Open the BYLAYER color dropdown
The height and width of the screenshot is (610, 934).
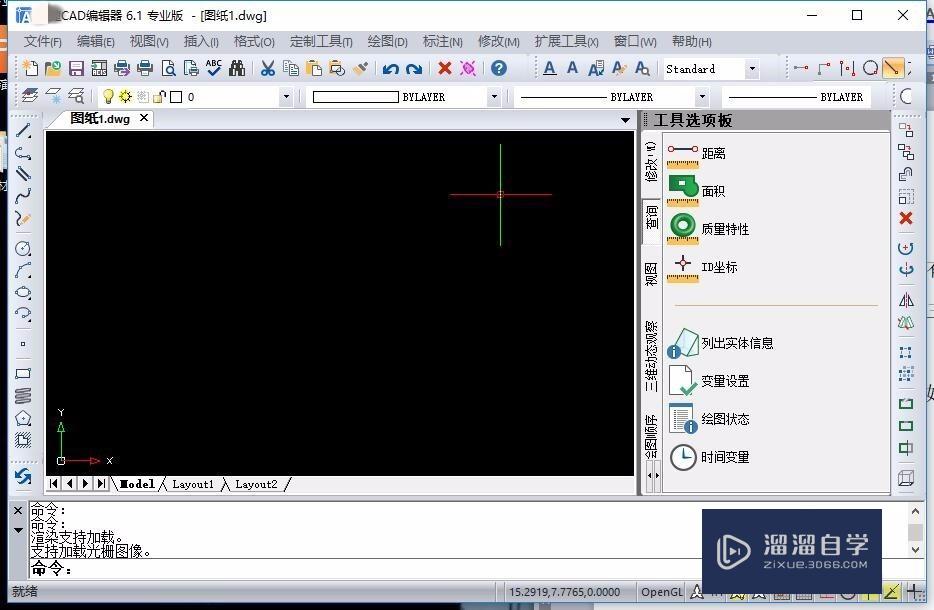coord(494,96)
